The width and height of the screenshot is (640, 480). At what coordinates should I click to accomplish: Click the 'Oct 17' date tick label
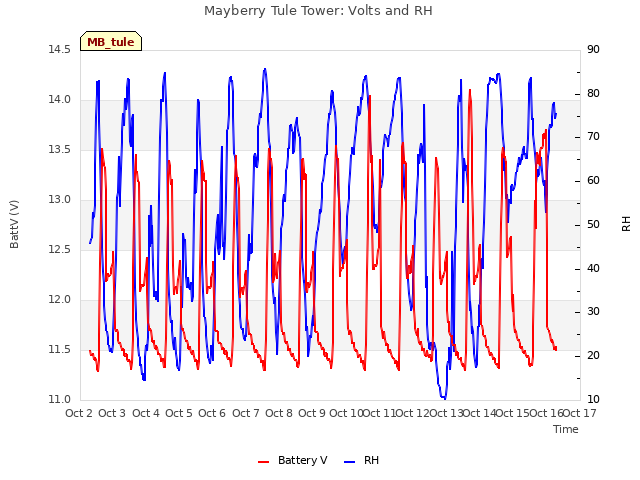pyautogui.click(x=580, y=413)
